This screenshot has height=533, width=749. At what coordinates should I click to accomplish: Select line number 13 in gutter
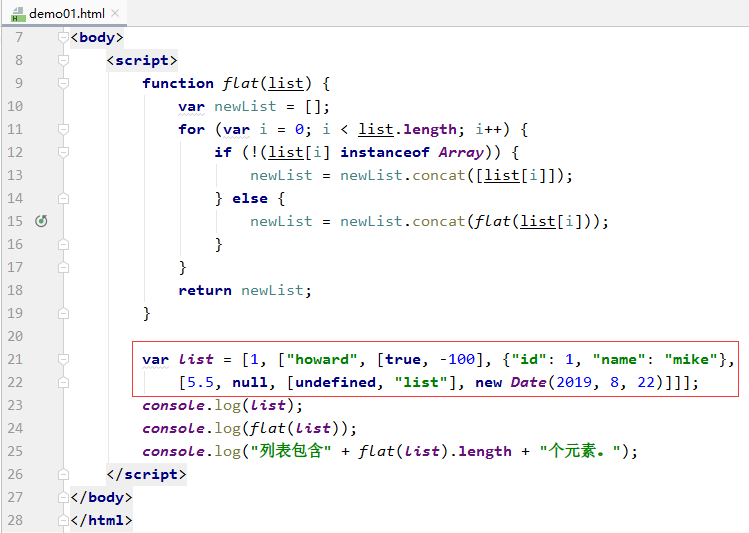click(x=15, y=175)
